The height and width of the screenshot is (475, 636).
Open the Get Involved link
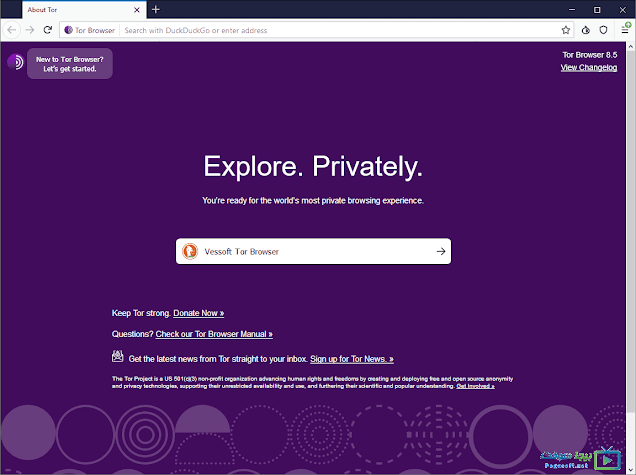[475, 386]
